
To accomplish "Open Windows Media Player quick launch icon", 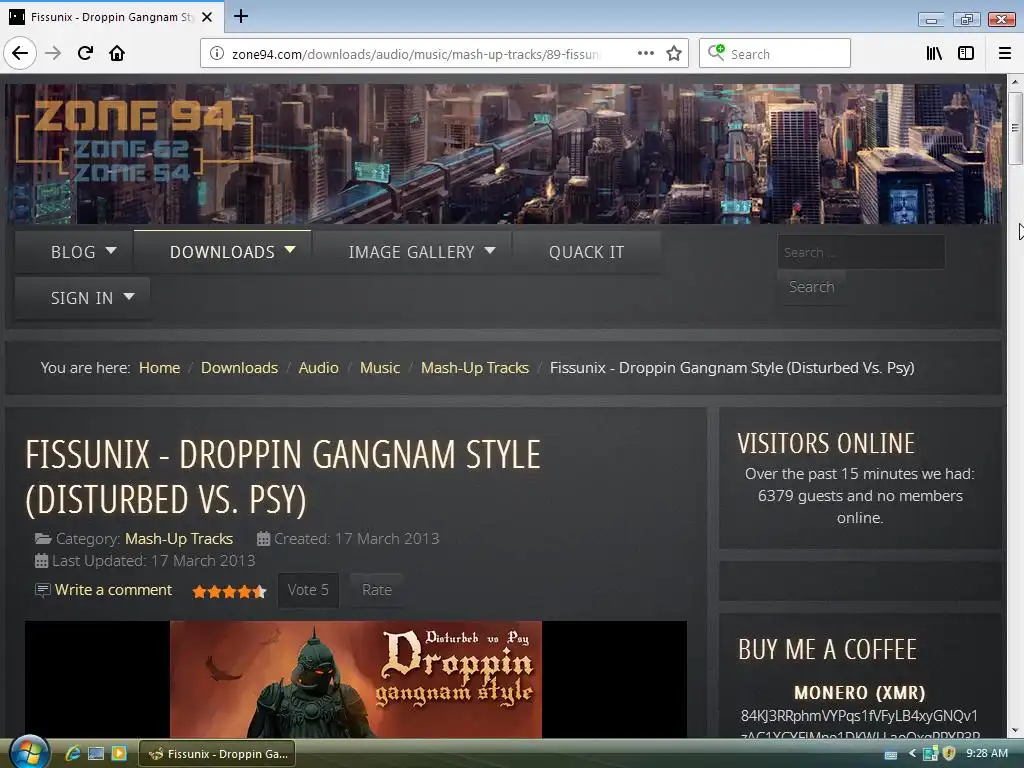I will [x=119, y=754].
